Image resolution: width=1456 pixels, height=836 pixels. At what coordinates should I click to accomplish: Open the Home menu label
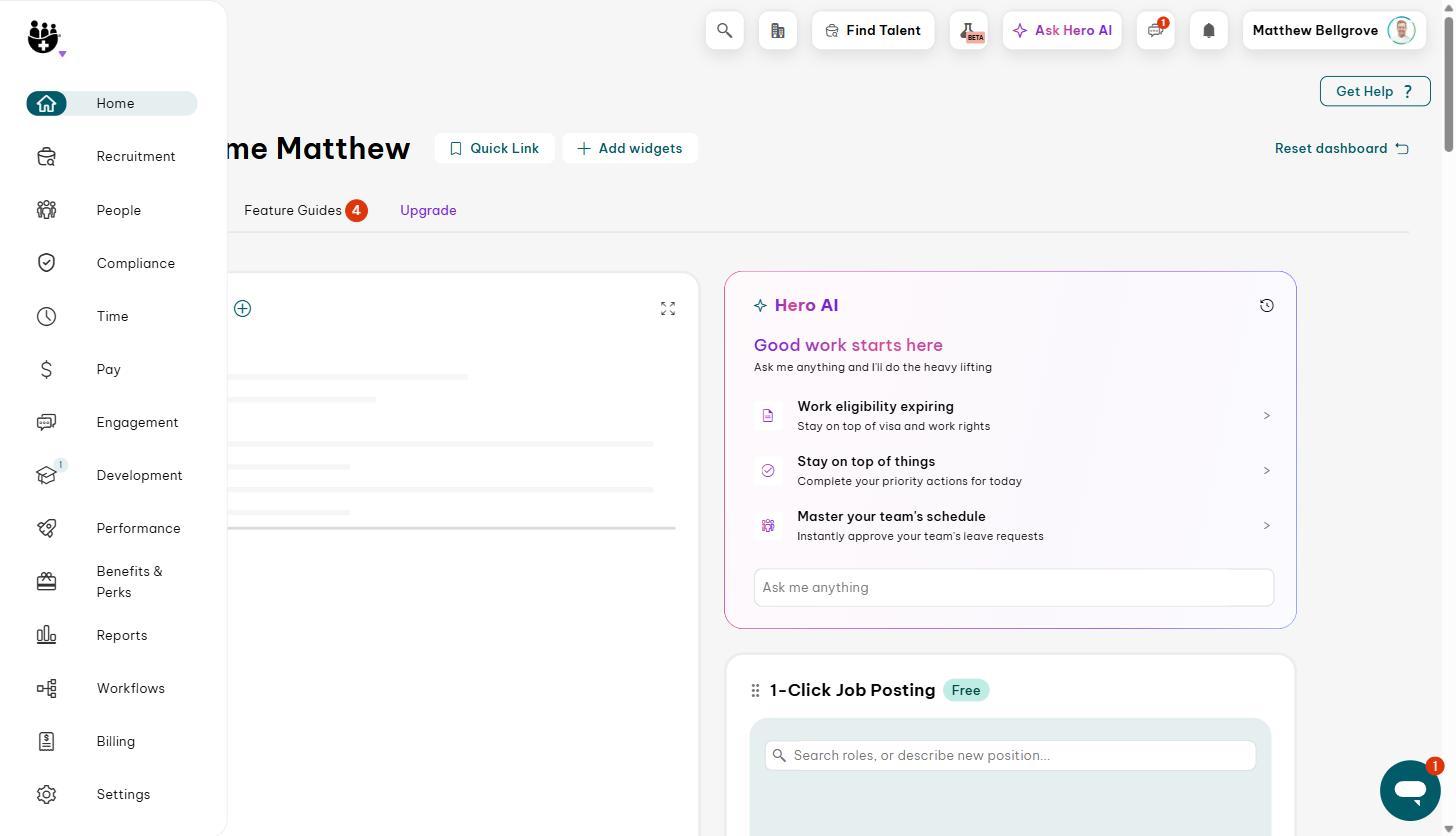(115, 103)
